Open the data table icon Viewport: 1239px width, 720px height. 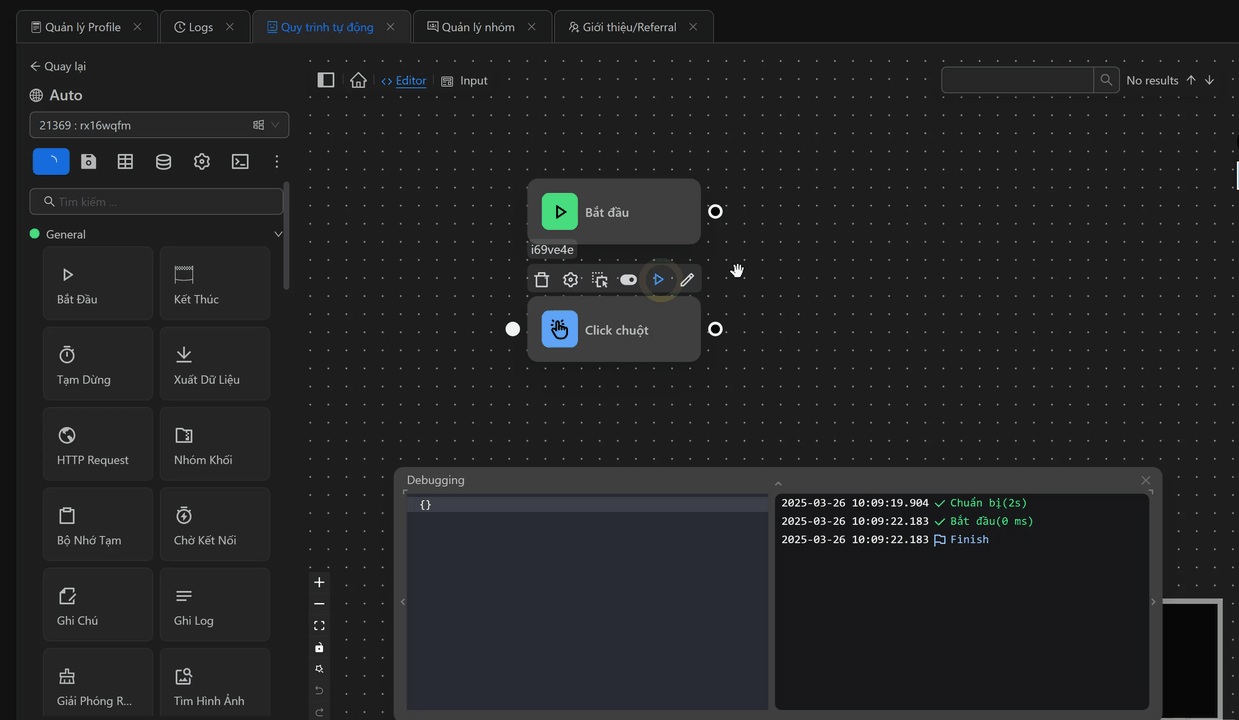click(125, 161)
